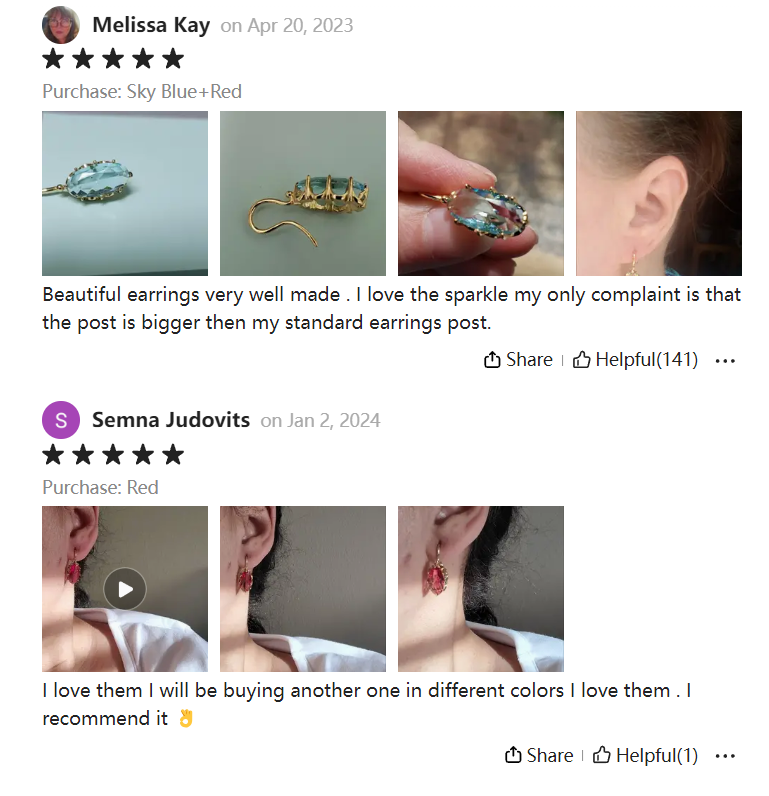Viewport: 769px width, 796px height.
Task: Open the gold hook side-view earring photo
Action: (x=303, y=193)
